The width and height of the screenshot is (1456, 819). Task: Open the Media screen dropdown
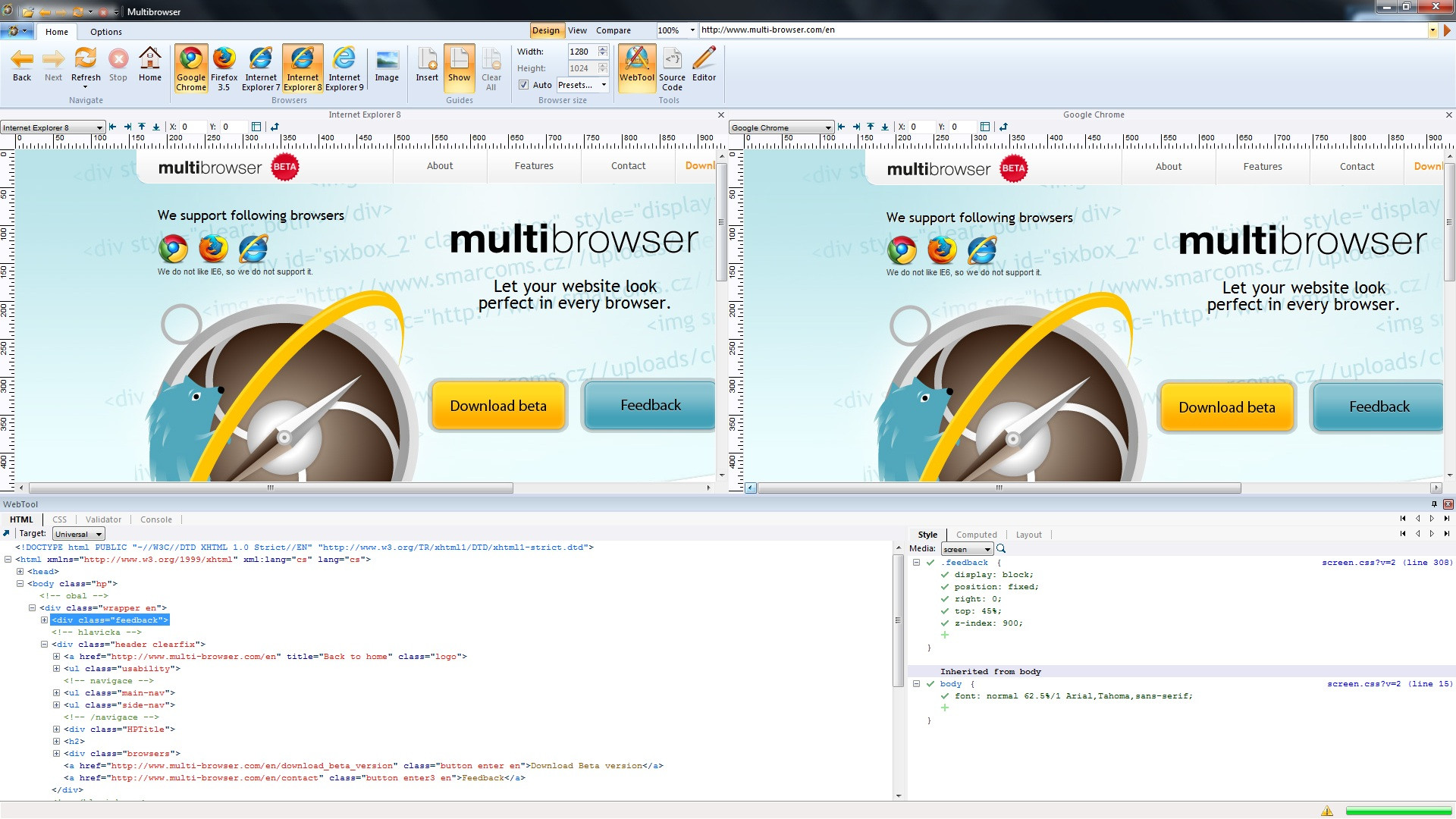pos(967,549)
